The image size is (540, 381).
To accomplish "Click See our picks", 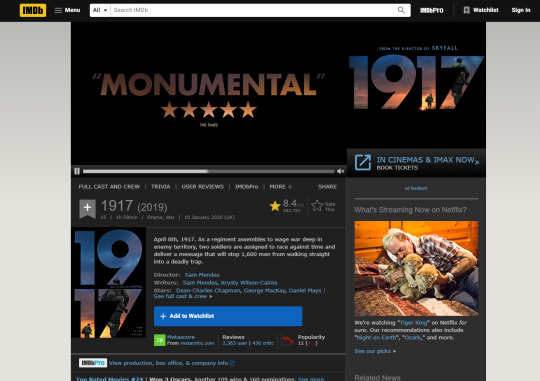I will pos(373,351).
